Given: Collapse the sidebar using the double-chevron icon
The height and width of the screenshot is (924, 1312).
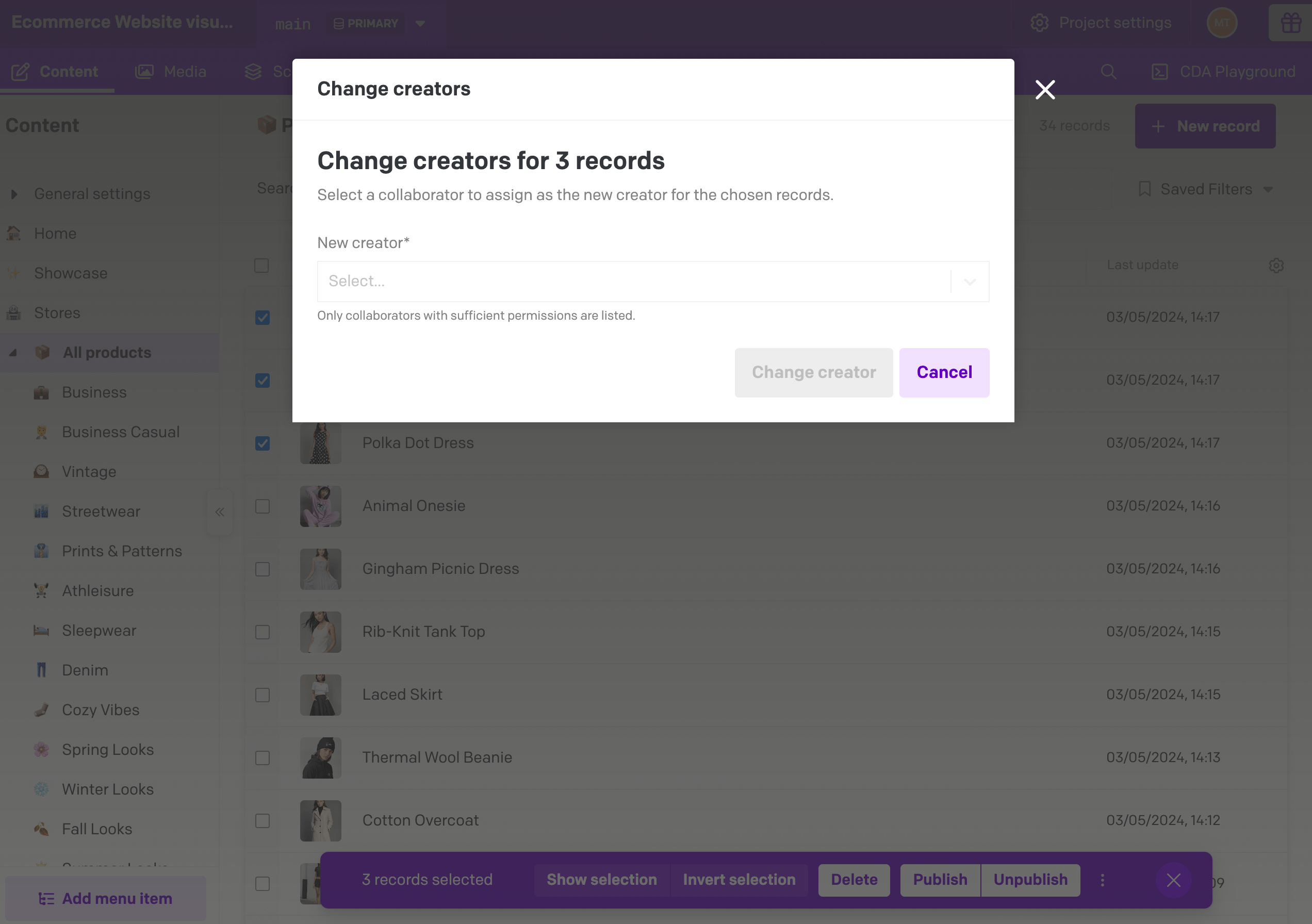Looking at the screenshot, I should point(219,512).
